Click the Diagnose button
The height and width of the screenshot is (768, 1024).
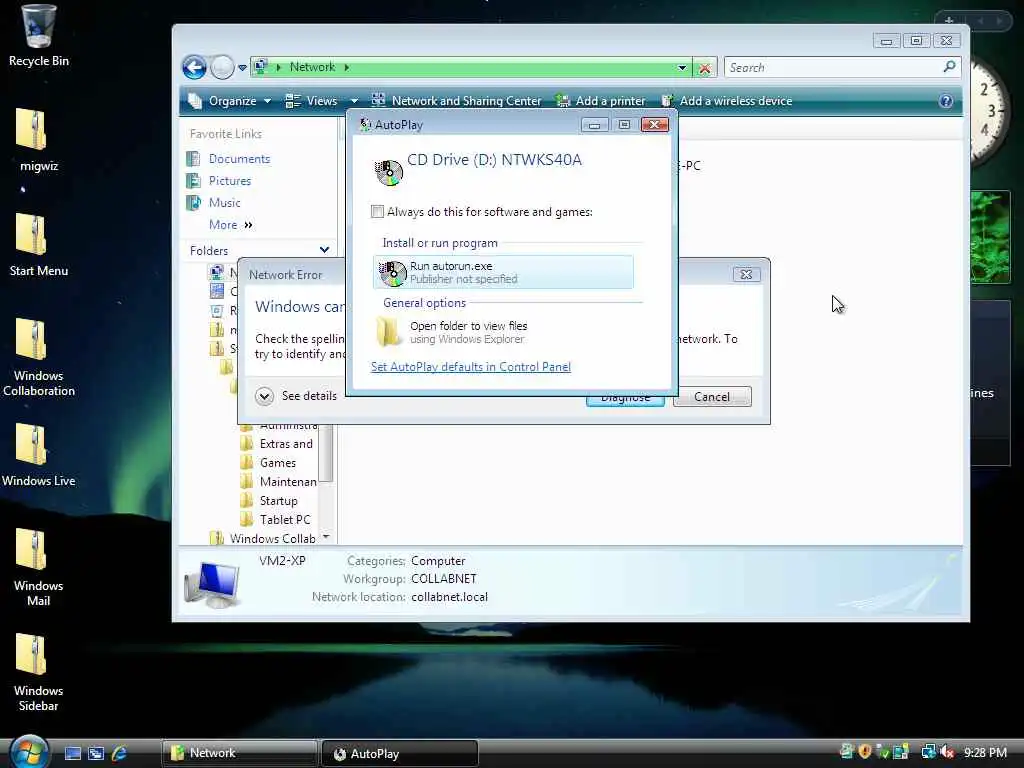pyautogui.click(x=625, y=400)
